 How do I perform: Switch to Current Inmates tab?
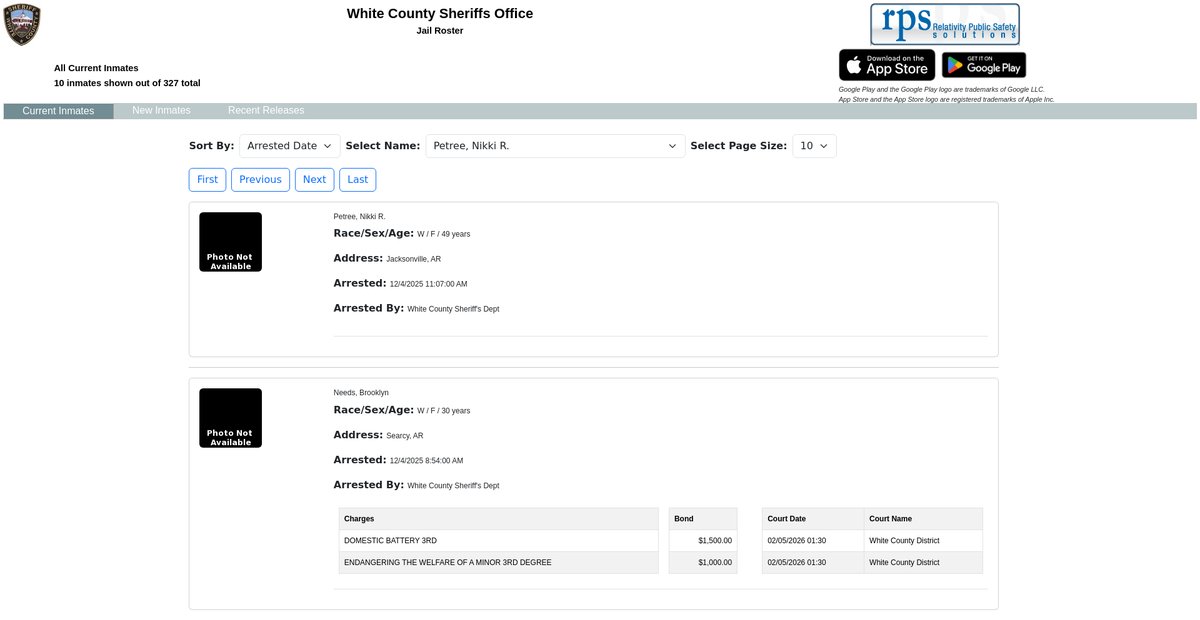click(58, 111)
